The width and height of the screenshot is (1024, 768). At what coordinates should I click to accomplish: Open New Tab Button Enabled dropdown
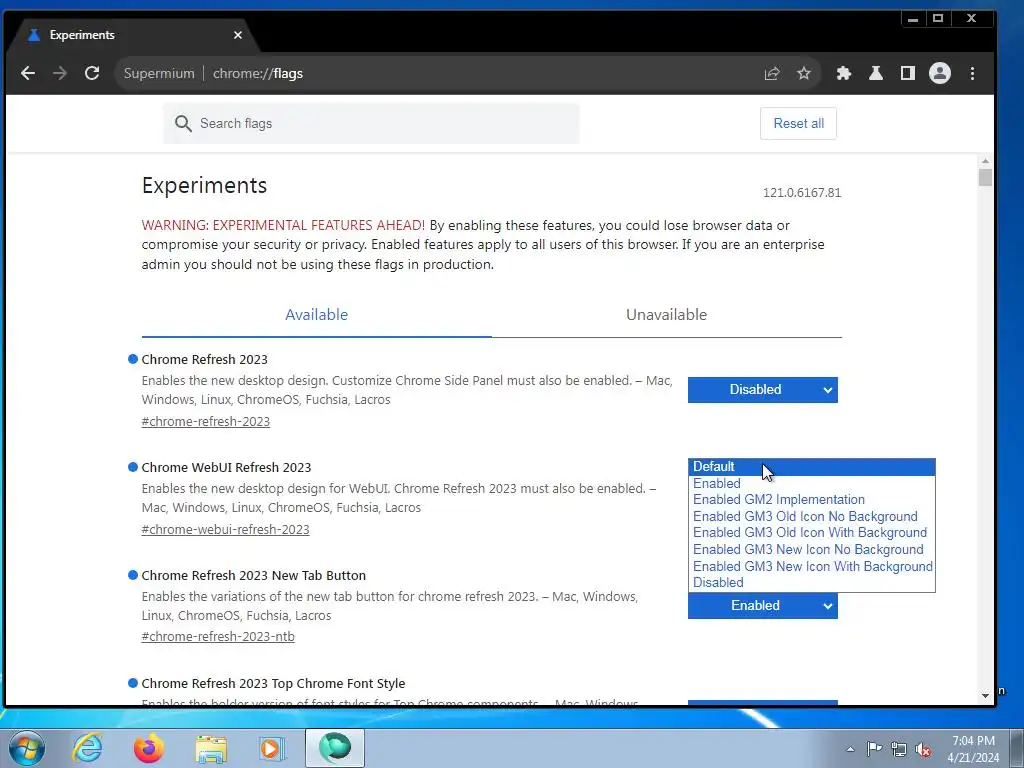coord(762,606)
